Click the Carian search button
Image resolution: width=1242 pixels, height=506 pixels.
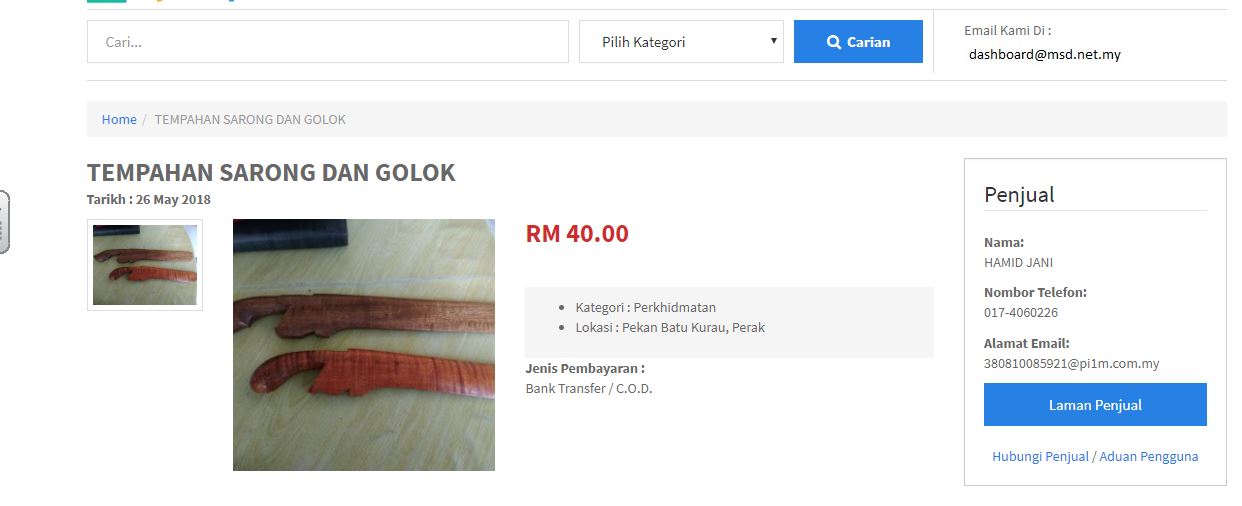(858, 42)
